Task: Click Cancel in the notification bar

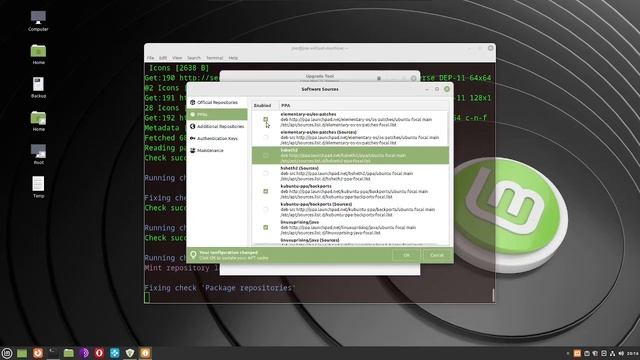Action: click(x=436, y=255)
